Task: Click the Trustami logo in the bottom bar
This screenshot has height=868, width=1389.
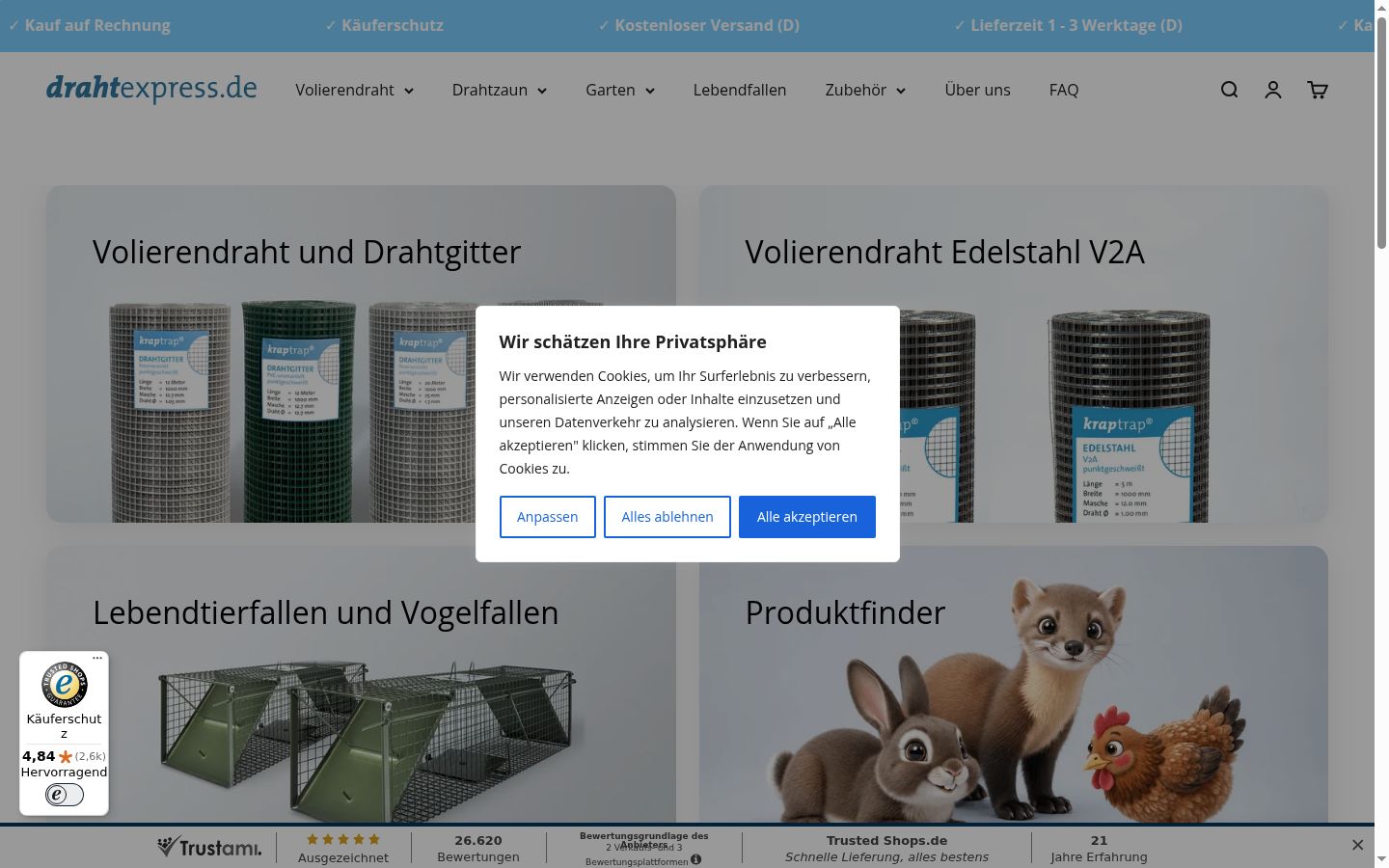Action: 209,847
